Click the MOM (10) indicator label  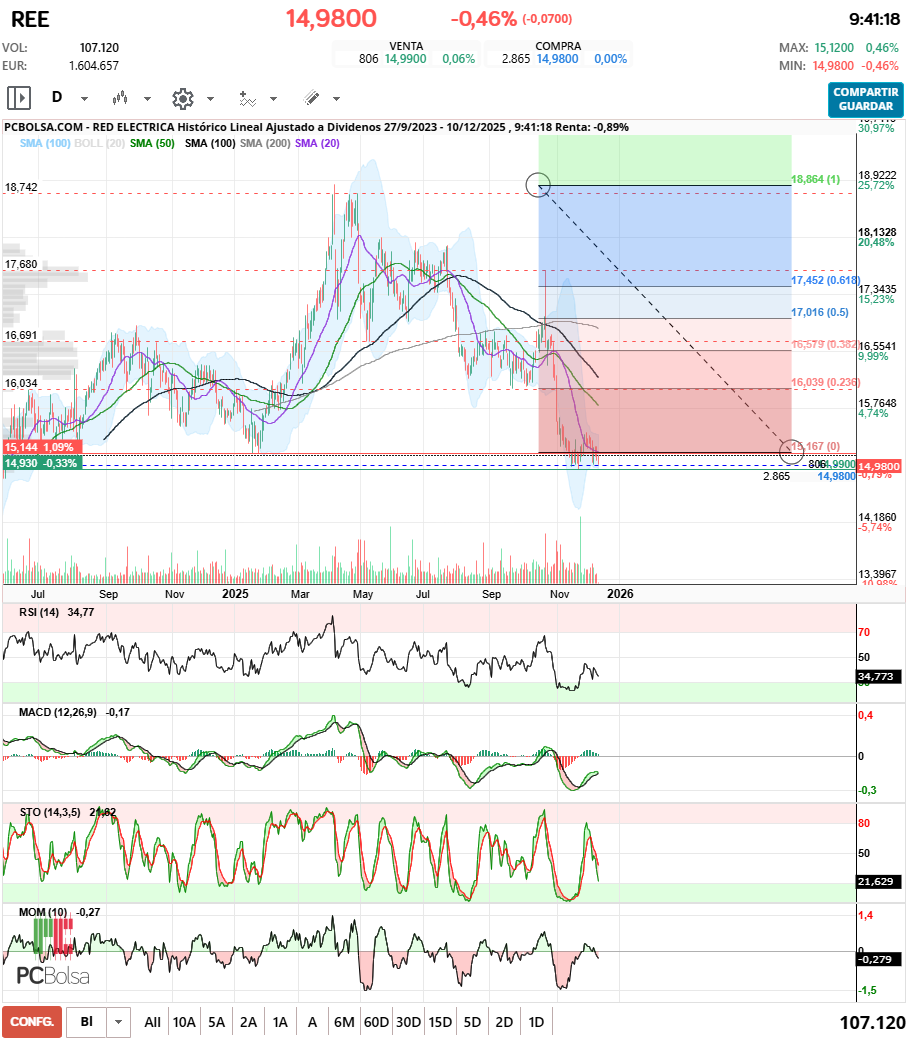coord(43,912)
